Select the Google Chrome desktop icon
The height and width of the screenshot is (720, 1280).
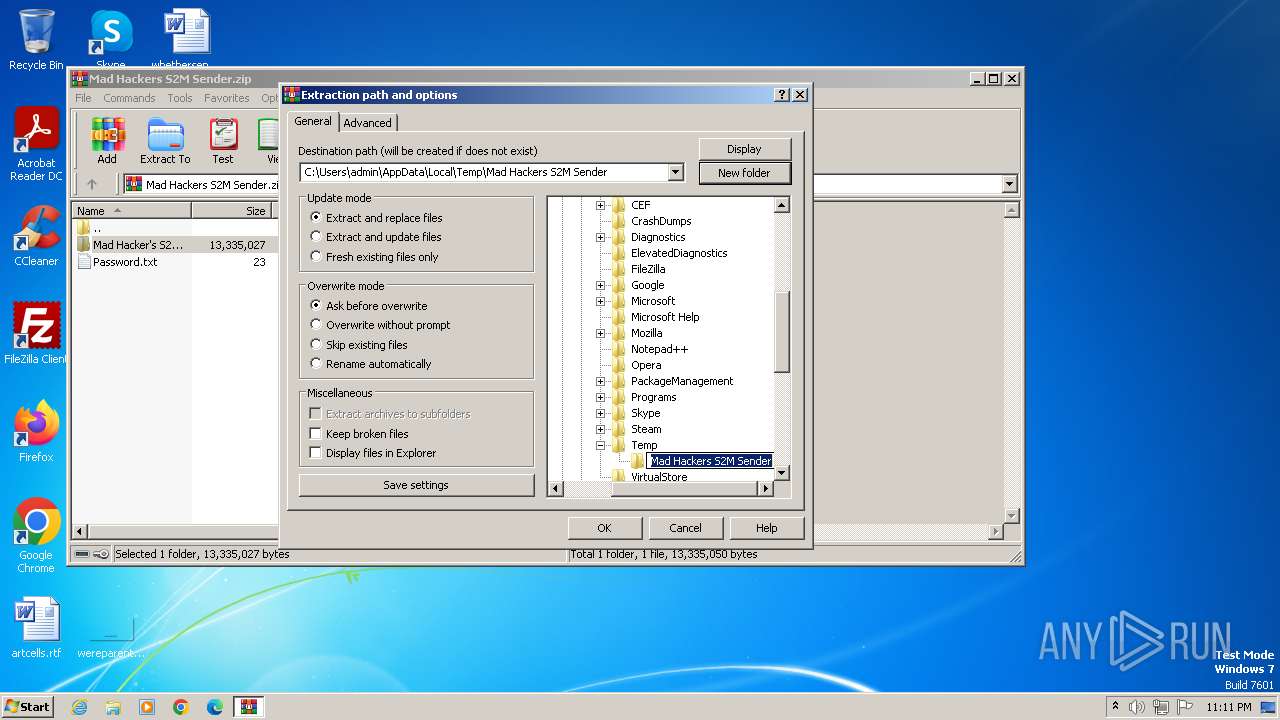pos(36,536)
